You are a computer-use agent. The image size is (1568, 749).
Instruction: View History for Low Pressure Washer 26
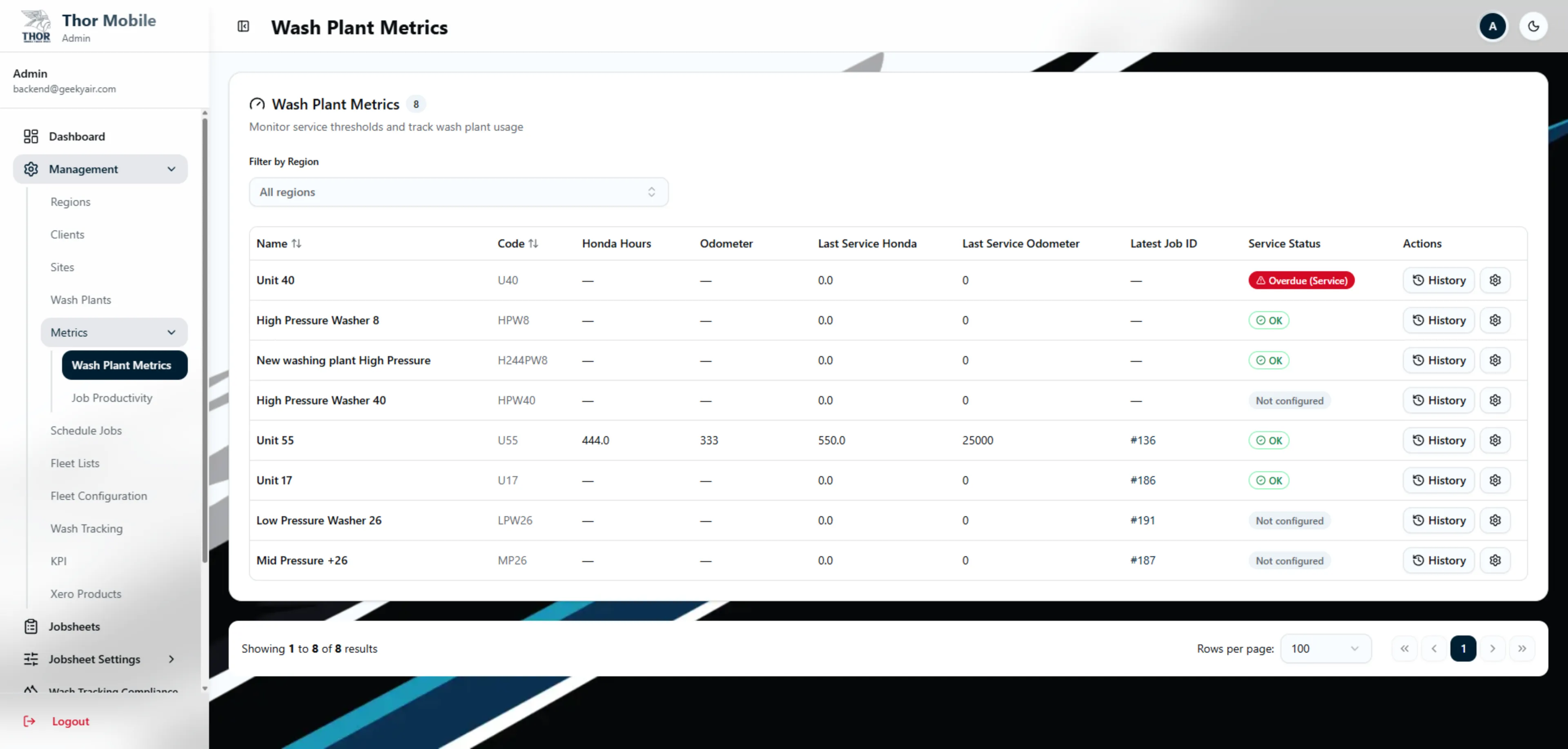click(x=1438, y=521)
